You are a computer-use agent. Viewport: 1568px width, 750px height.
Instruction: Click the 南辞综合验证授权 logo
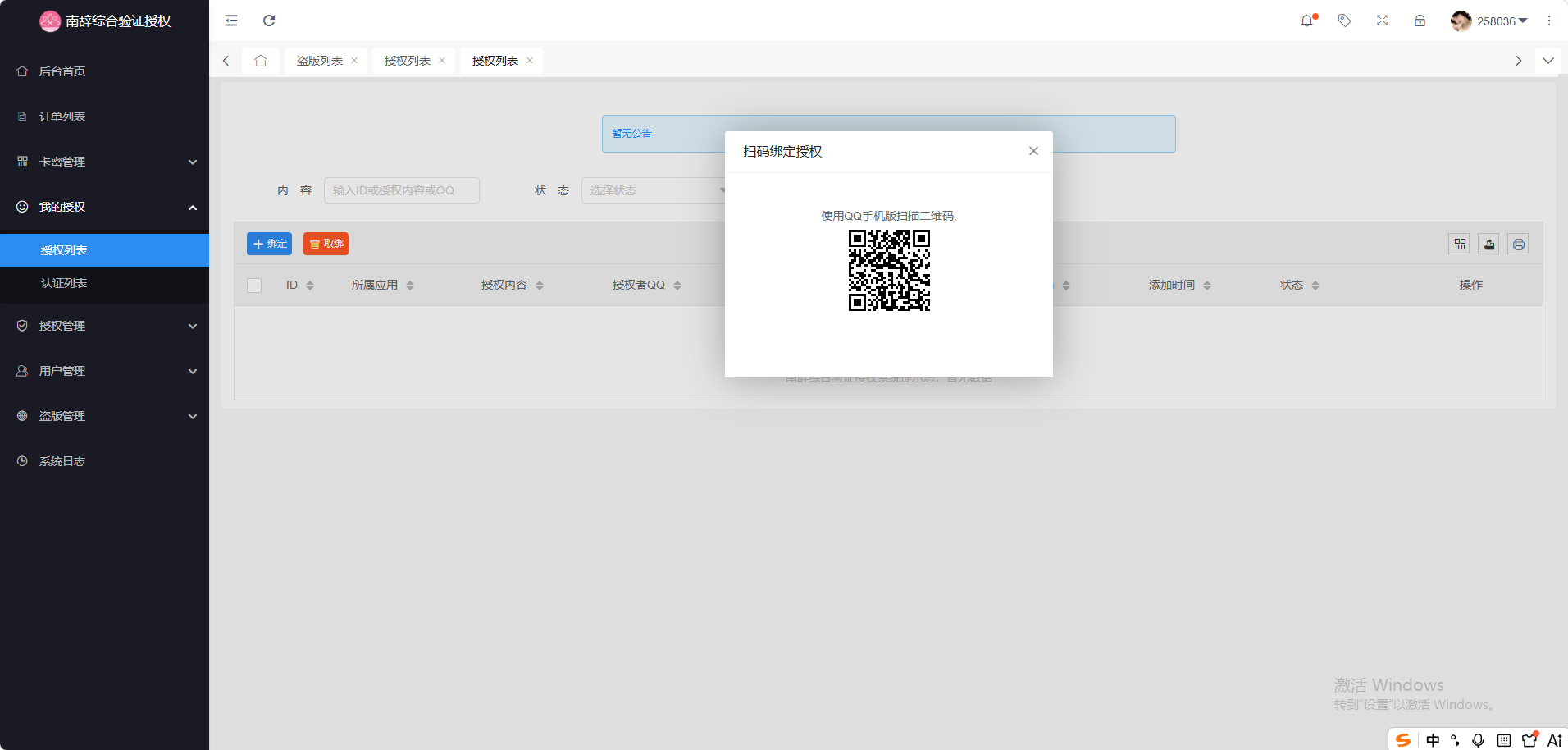pos(105,21)
